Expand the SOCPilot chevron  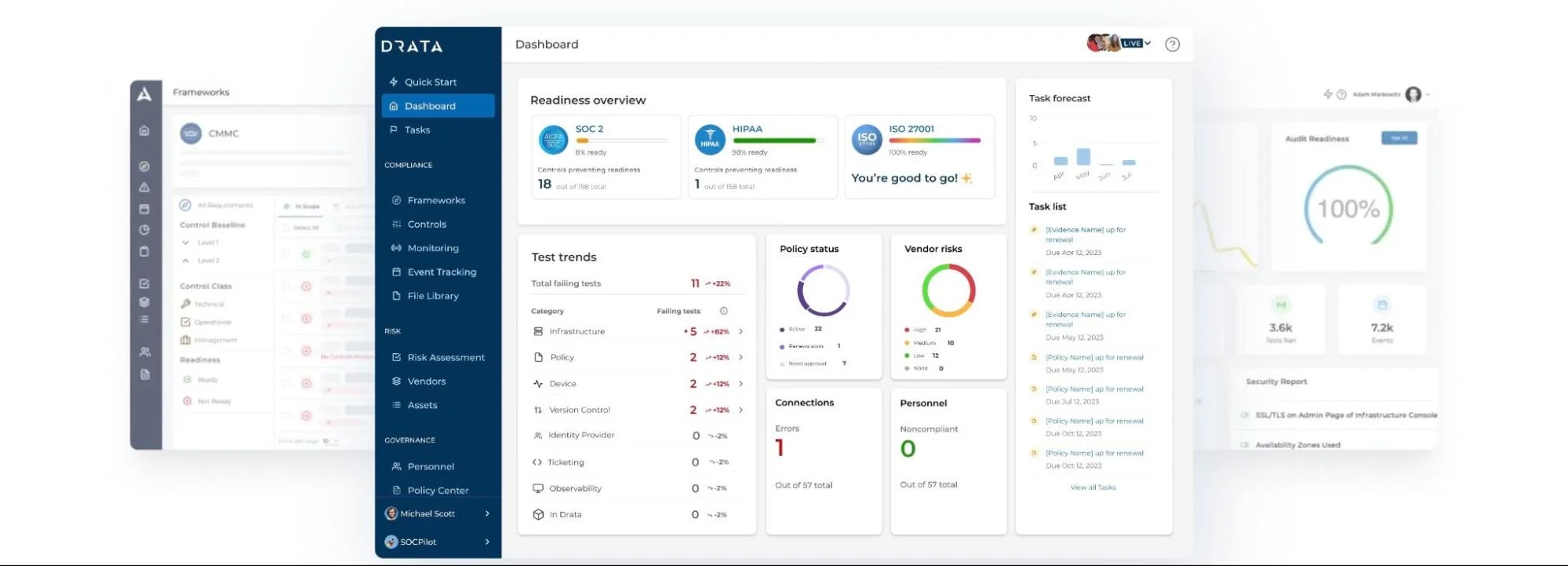(487, 542)
